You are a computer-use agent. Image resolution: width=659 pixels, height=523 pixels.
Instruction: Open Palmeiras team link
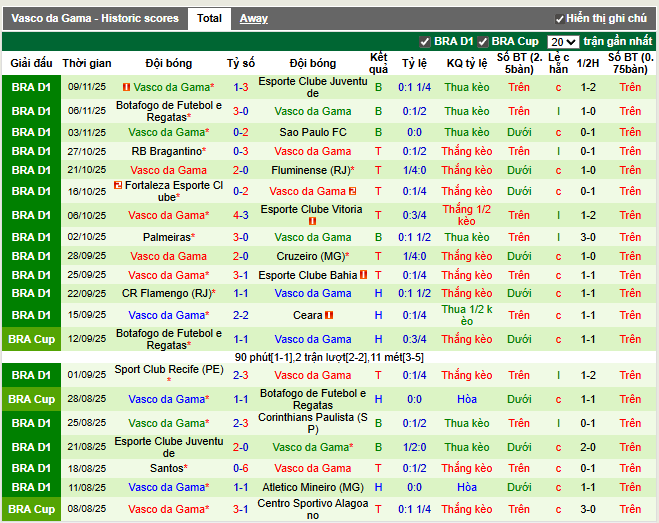coord(167,237)
